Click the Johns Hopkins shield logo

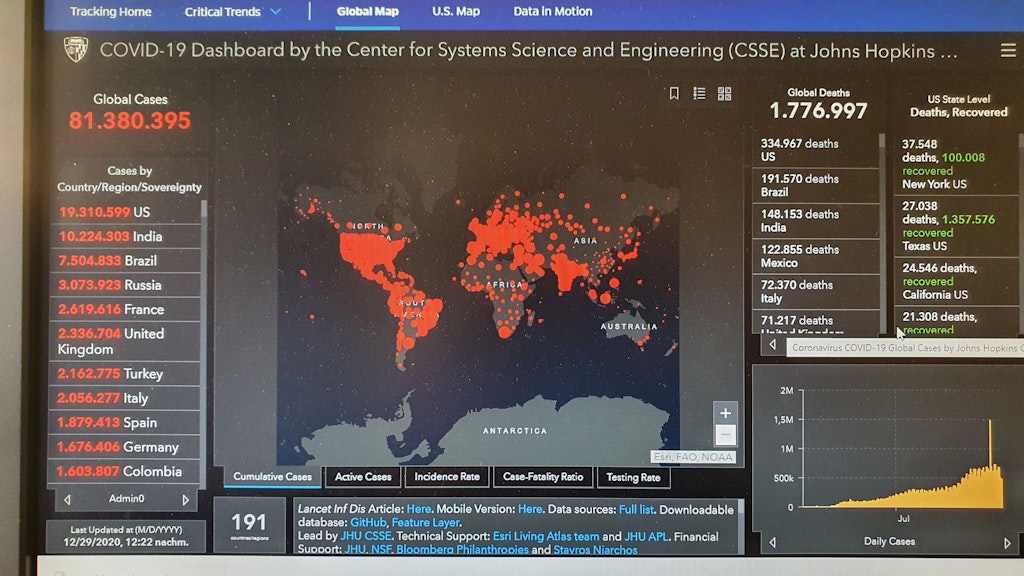[x=76, y=50]
